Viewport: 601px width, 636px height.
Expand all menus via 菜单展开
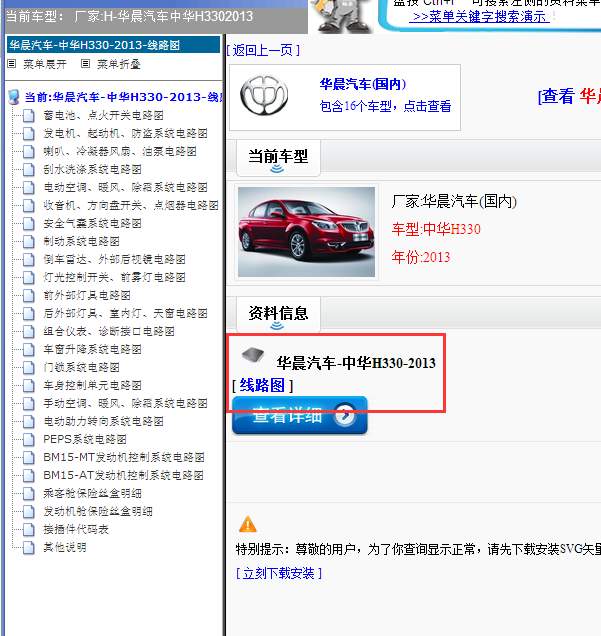pyautogui.click(x=45, y=64)
